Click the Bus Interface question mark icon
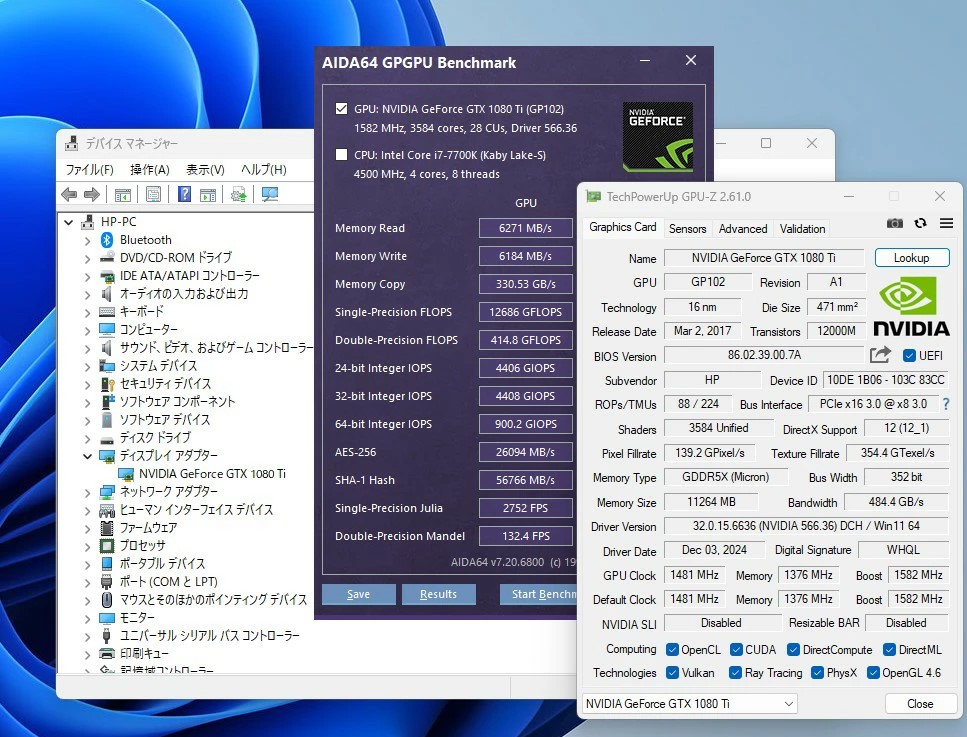 coord(946,404)
